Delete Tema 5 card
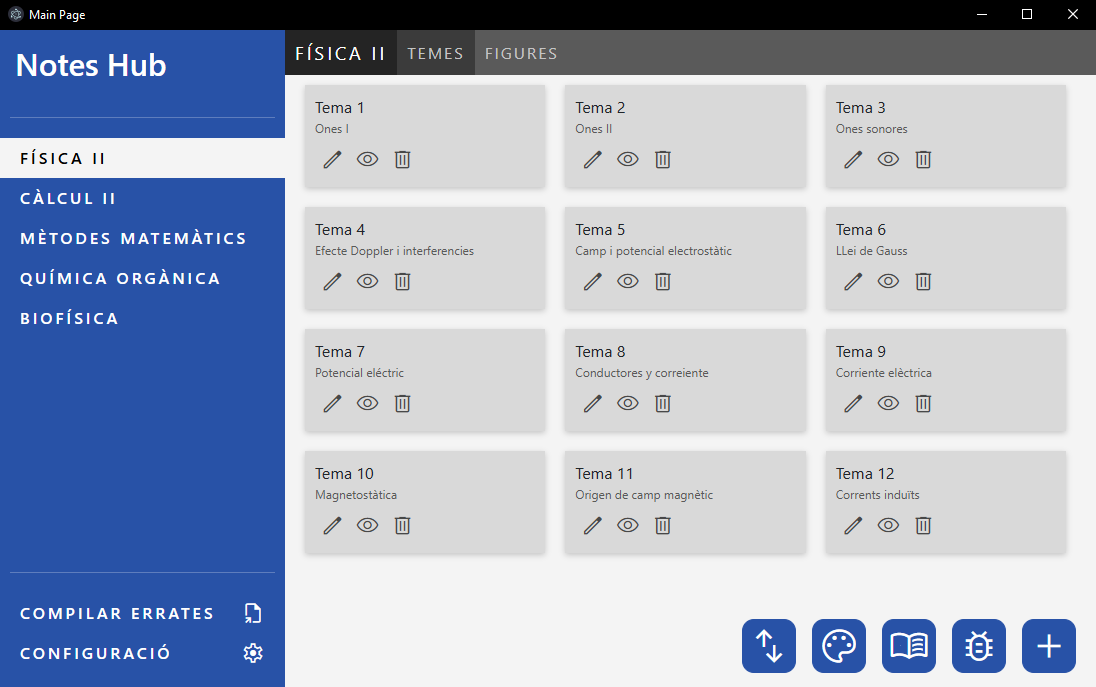Viewport: 1096px width, 687px height. pos(663,282)
